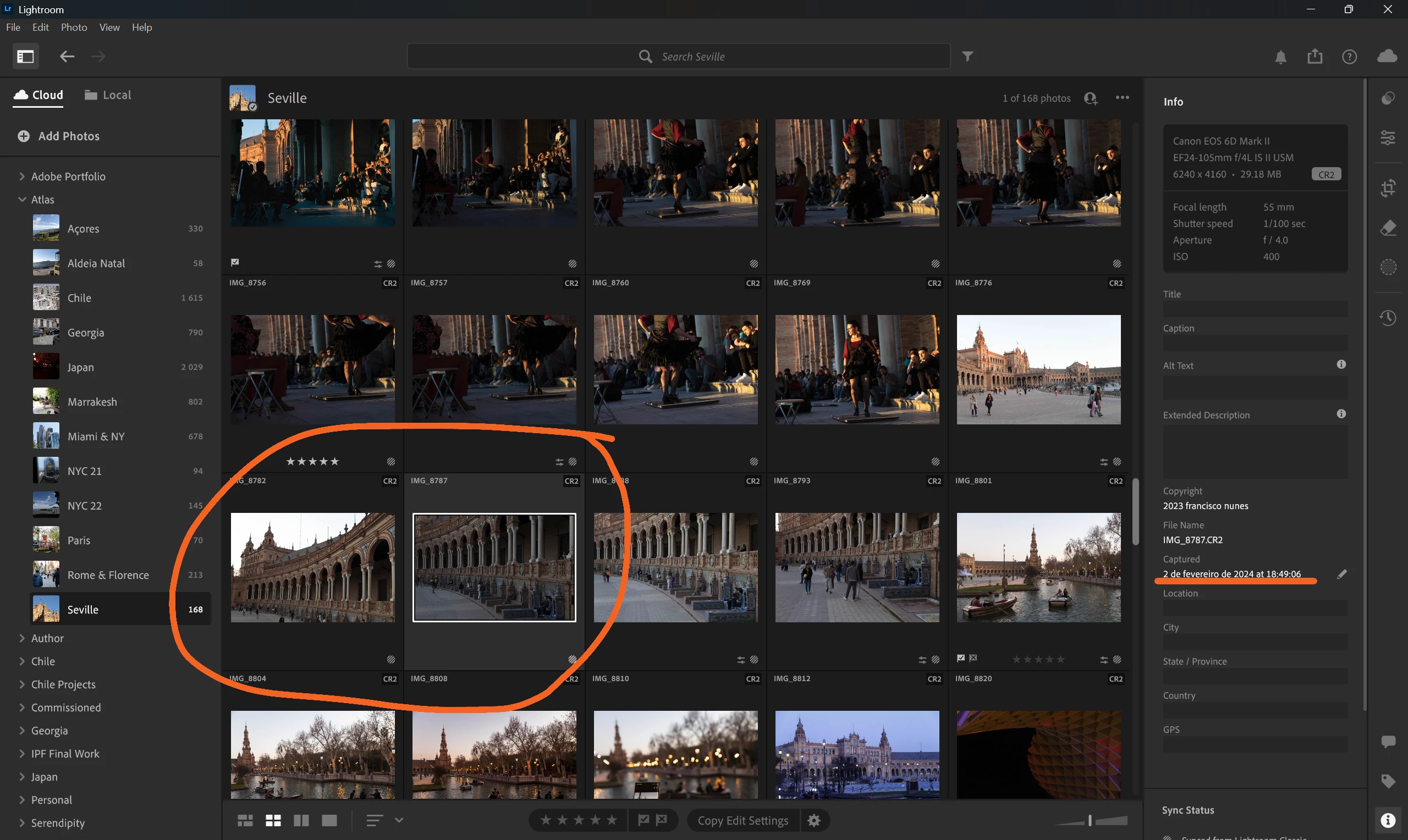This screenshot has width=1408, height=840.
Task: Open the sort order dropdown
Action: click(399, 820)
